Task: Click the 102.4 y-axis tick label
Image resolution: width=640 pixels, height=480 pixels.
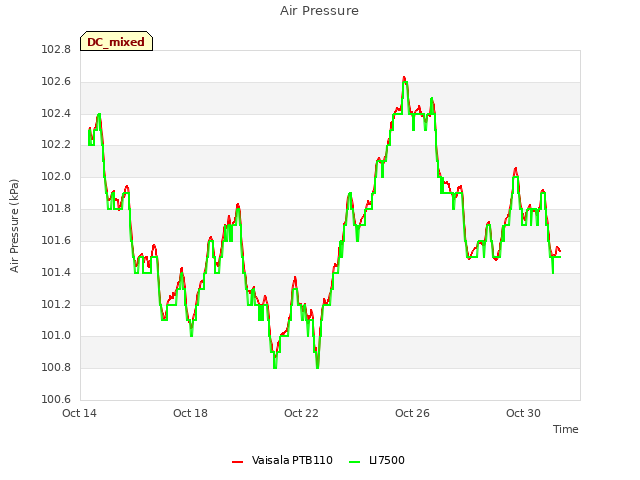Action: (56, 113)
